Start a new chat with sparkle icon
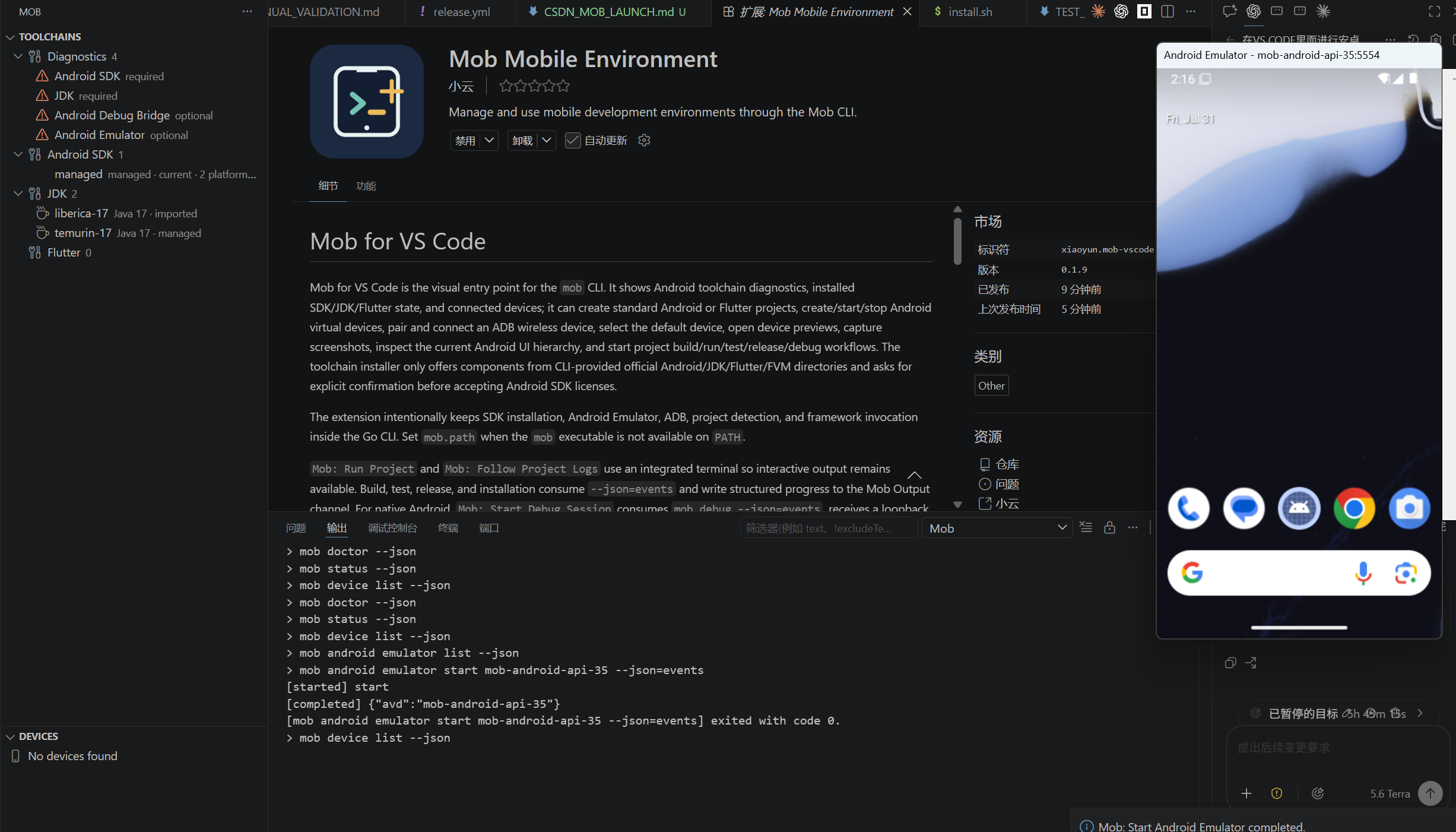 tap(1229, 11)
